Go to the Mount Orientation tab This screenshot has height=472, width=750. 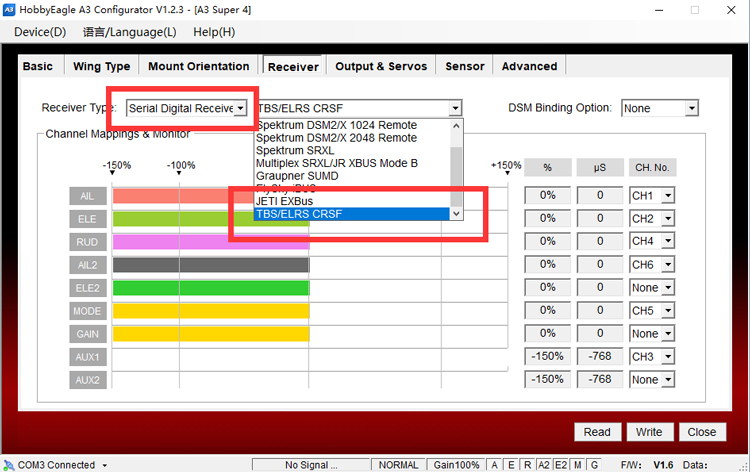click(x=199, y=67)
